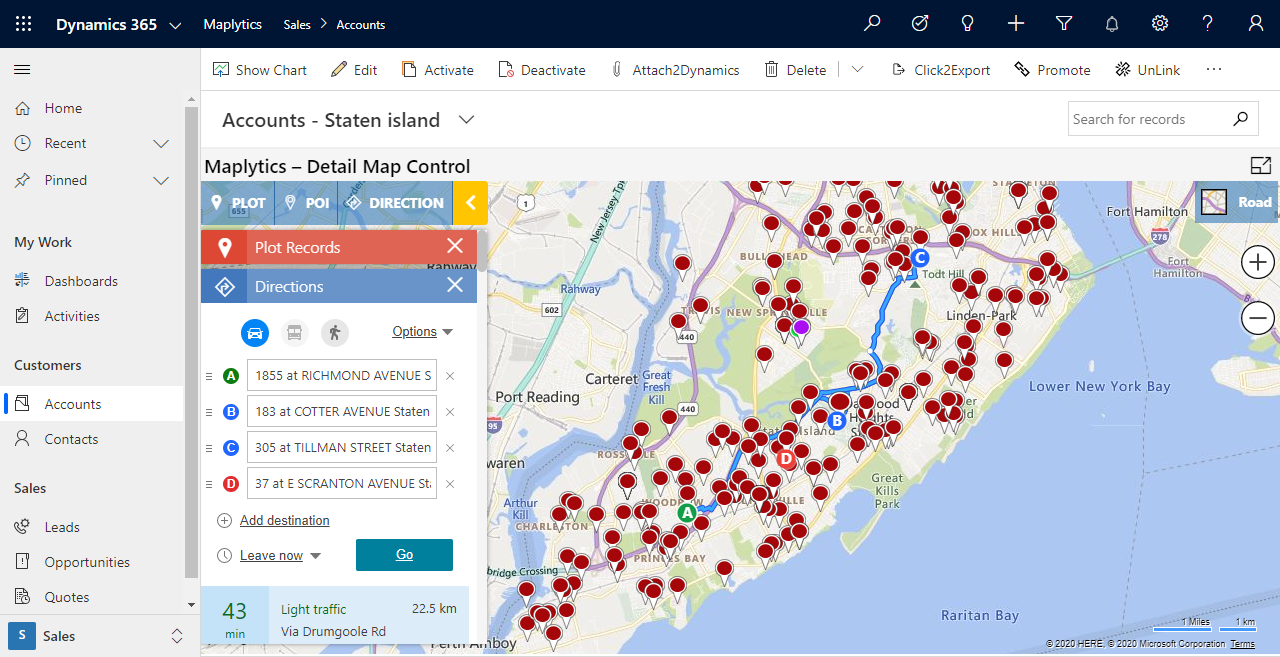Click the waypoint A address field
This screenshot has height=657, width=1280.
(x=342, y=376)
